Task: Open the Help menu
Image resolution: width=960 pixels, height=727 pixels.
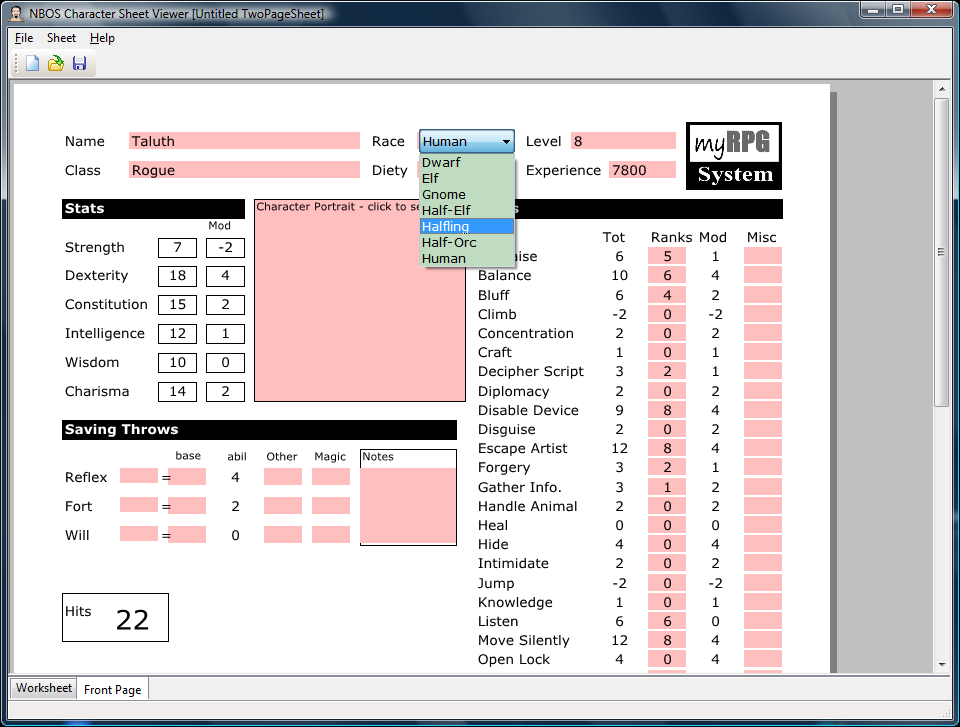Action: tap(102, 37)
